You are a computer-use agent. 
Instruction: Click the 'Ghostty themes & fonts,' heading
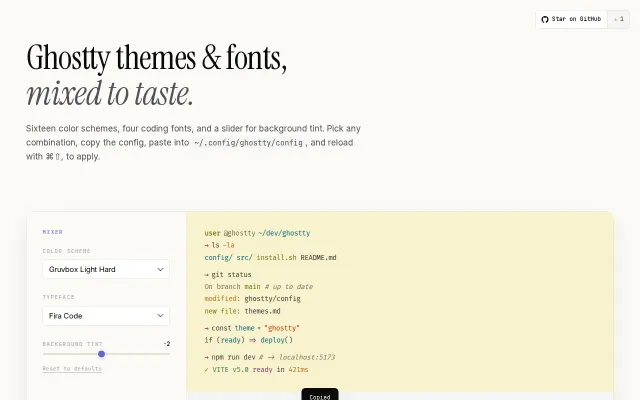[157, 58]
